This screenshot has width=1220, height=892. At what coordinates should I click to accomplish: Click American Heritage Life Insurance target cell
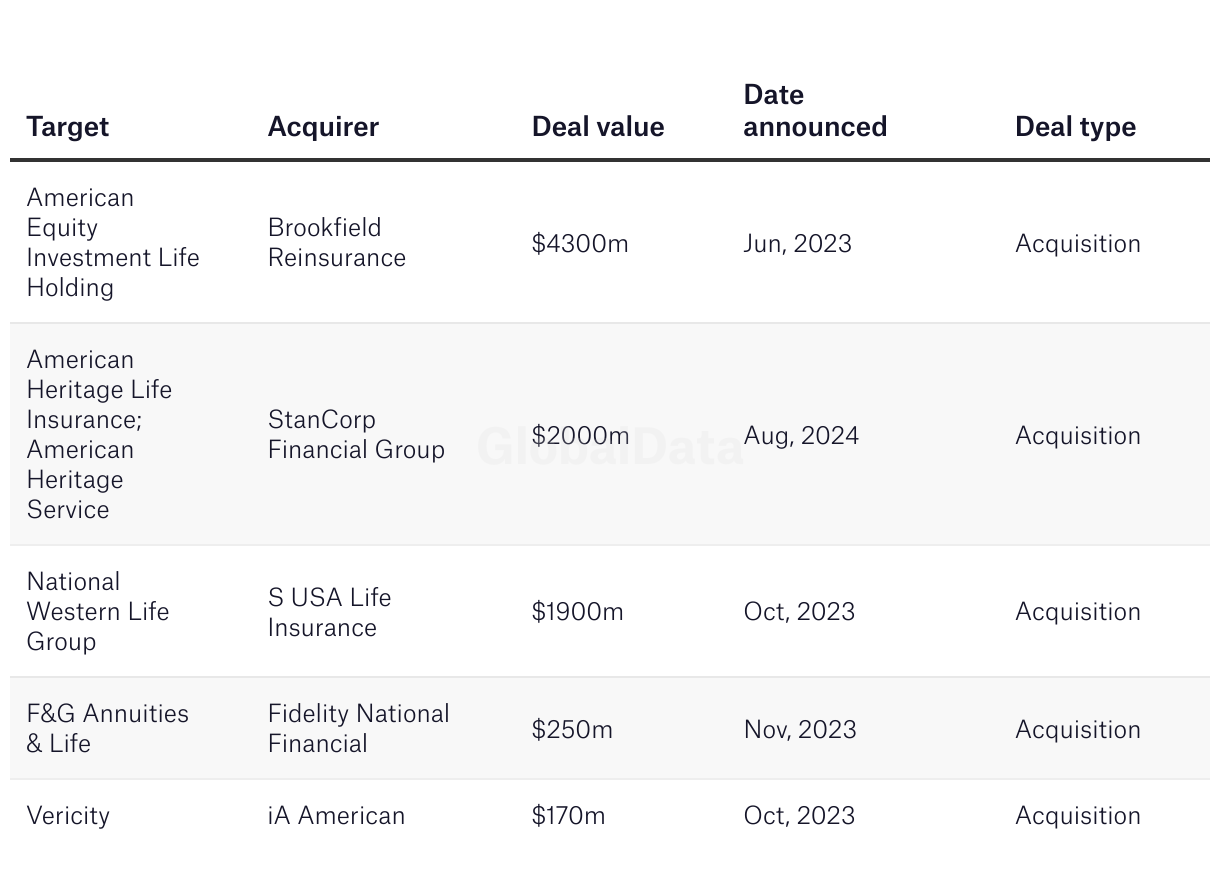99,434
